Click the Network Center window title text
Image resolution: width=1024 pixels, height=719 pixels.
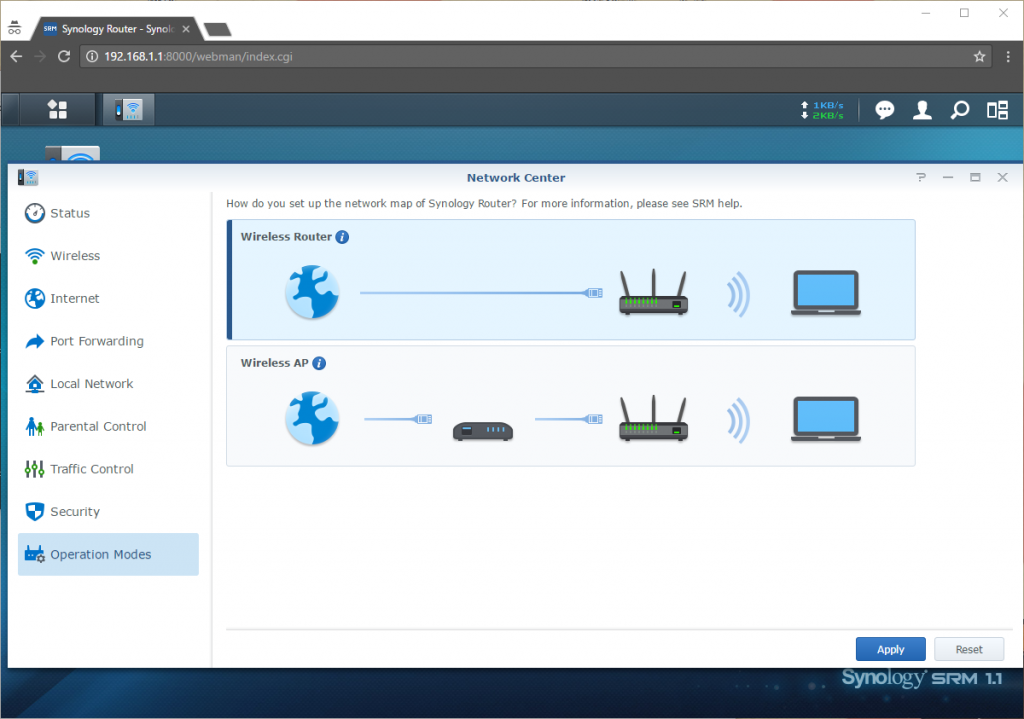coord(516,178)
